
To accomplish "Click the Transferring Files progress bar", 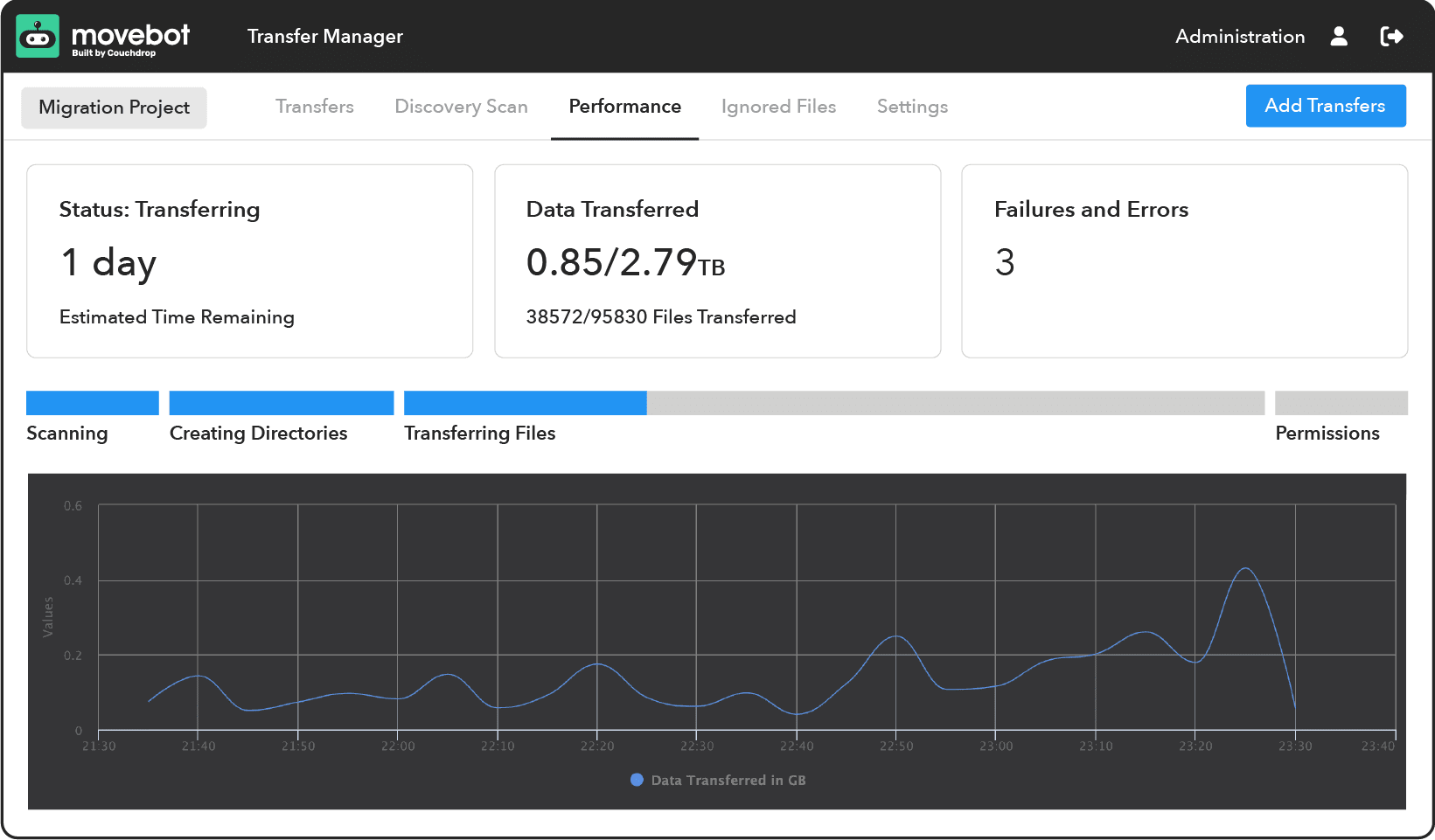I will (x=833, y=403).
